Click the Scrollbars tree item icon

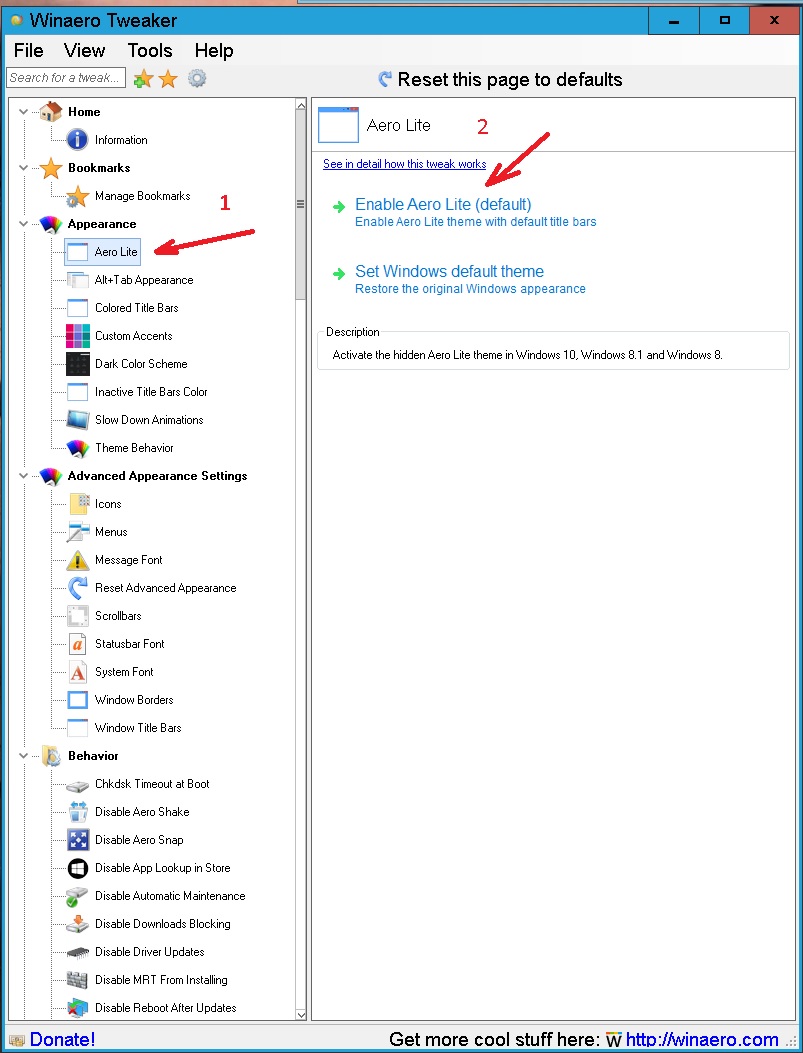pyautogui.click(x=78, y=616)
